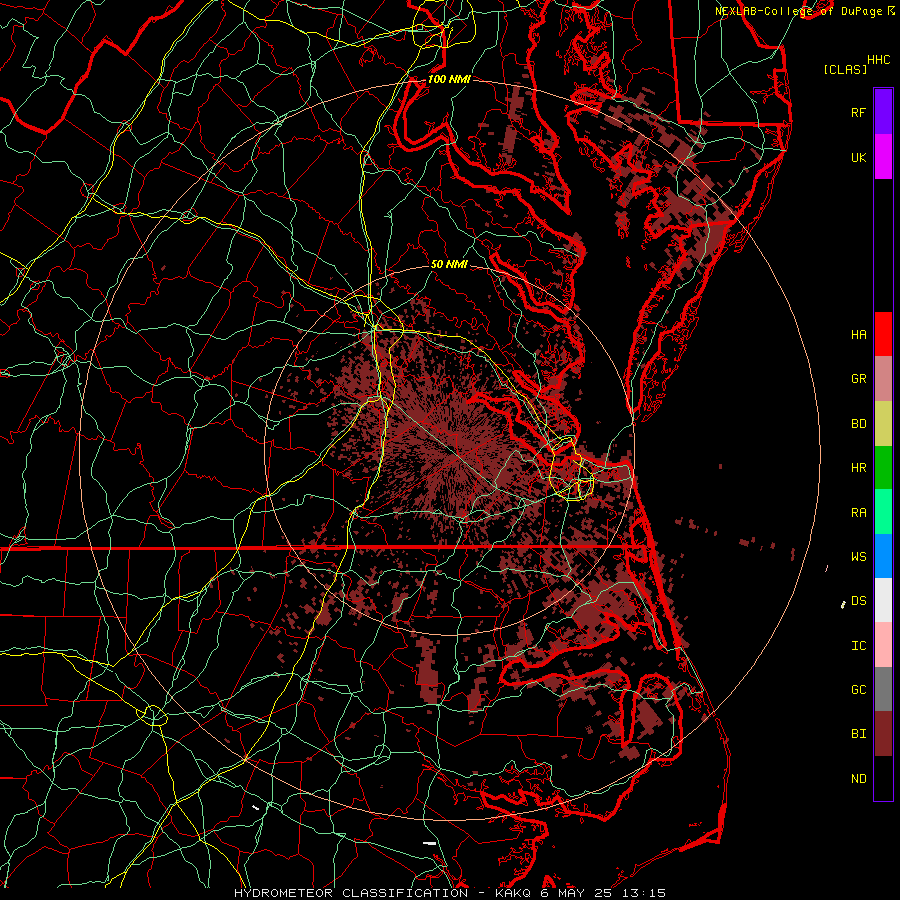
Task: Click the Hydrometeor Classification KAKQ title caption
Action: [450, 893]
